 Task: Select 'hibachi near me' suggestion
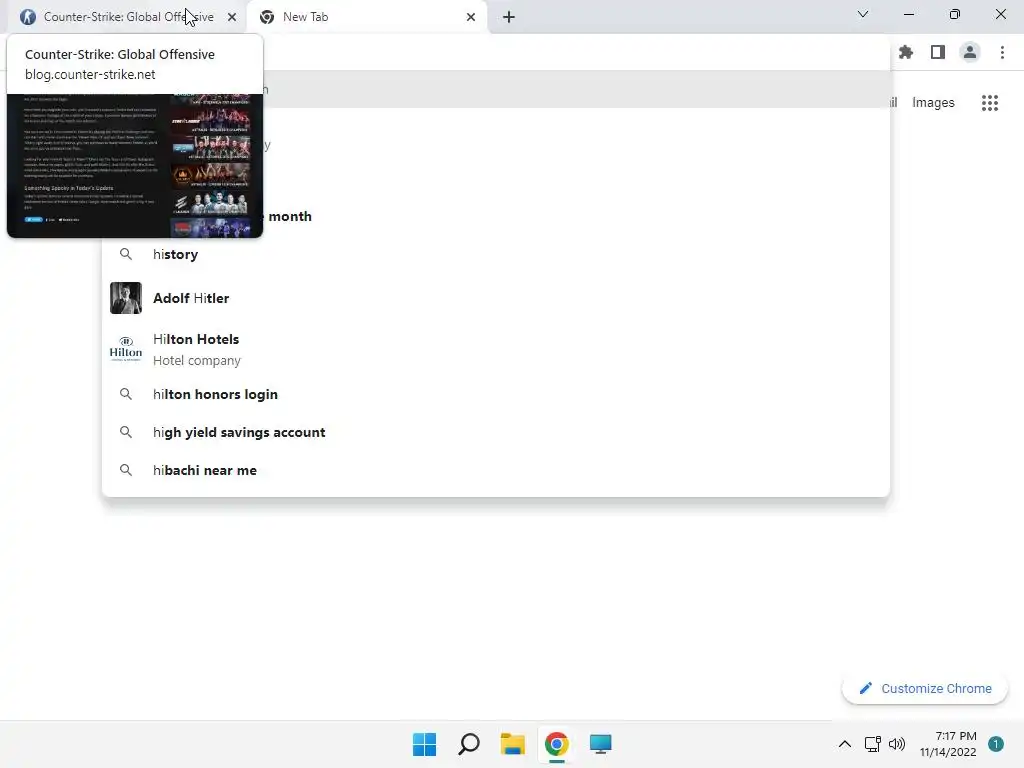tap(496, 470)
